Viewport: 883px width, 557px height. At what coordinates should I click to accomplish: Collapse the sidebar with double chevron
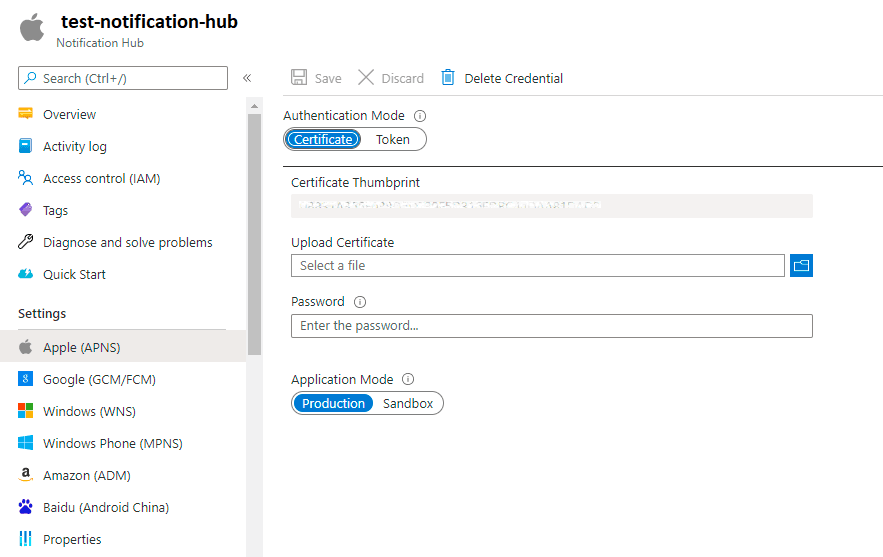(247, 78)
